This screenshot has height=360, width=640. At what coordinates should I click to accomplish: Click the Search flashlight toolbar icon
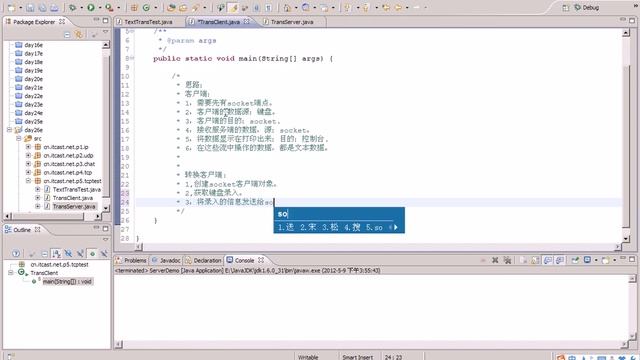(x=196, y=7)
